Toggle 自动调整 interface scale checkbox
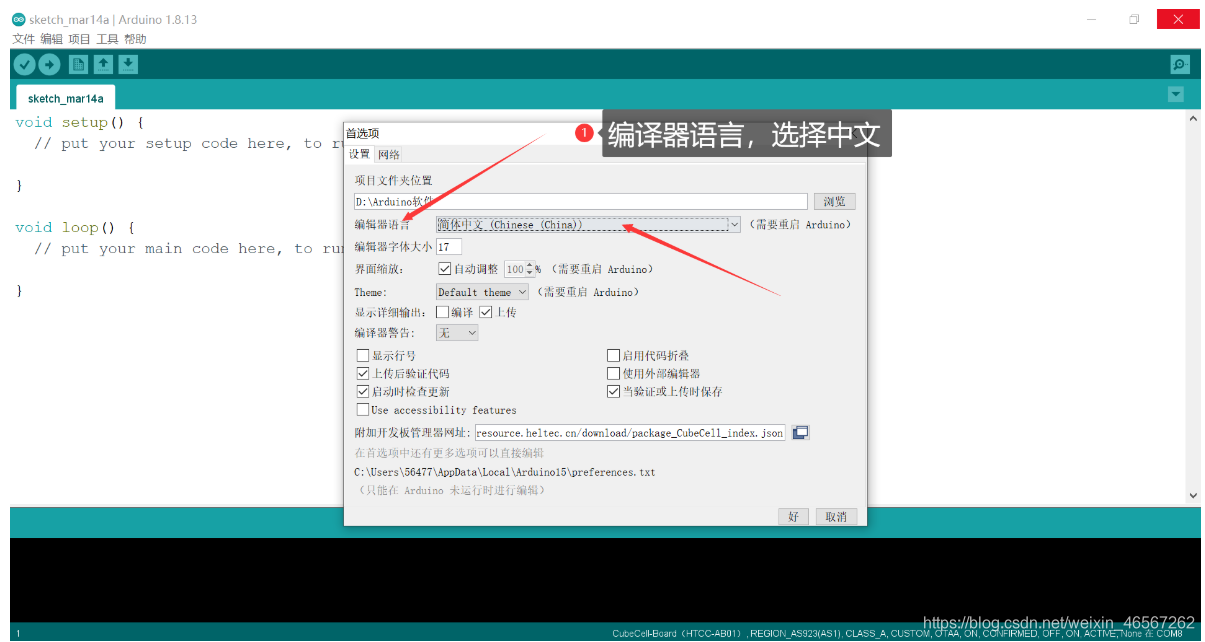 445,269
